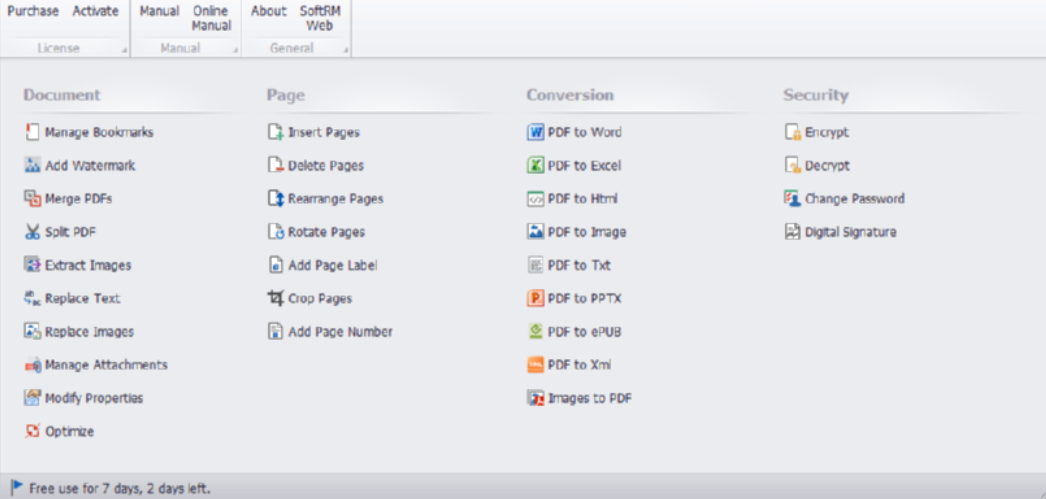Viewport: 1046px width, 499px height.
Task: Click Activate in the ribbon
Action: click(95, 11)
